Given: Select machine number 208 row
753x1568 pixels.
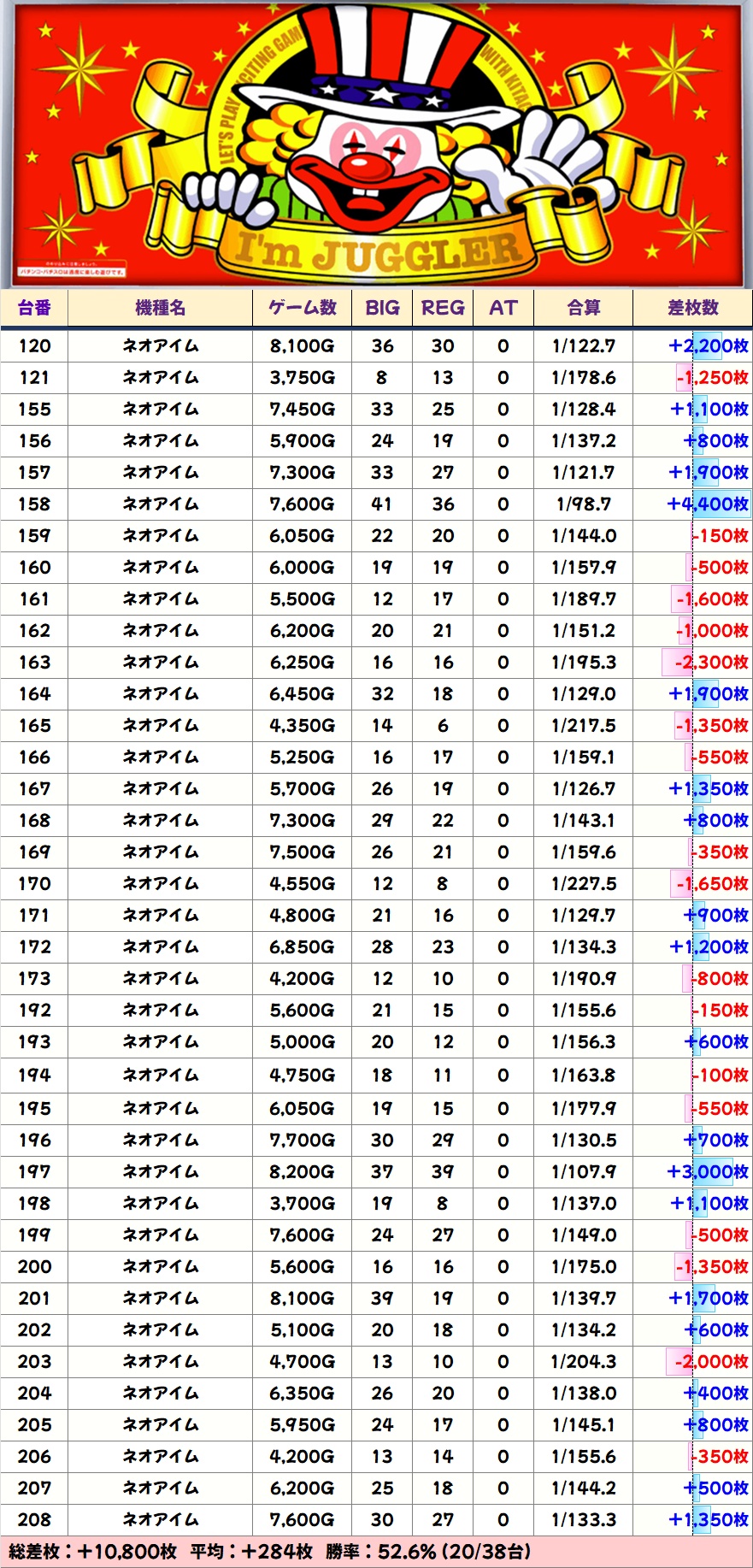Looking at the screenshot, I should tap(34, 1520).
